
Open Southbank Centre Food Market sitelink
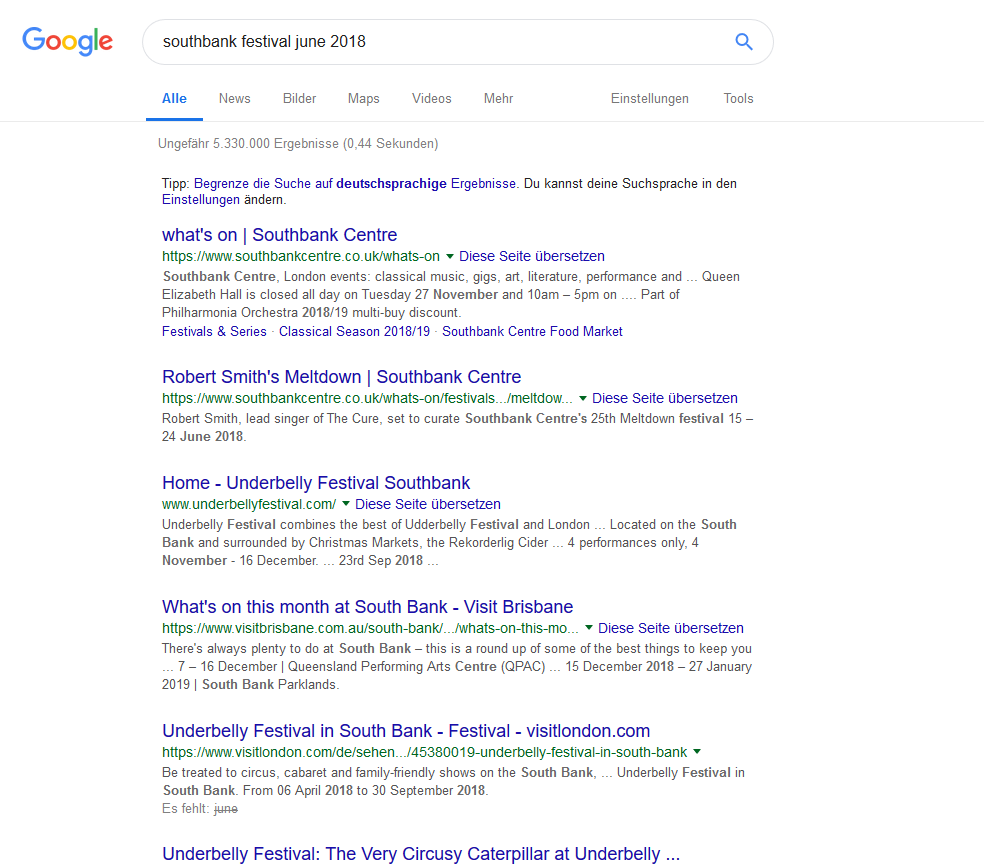532,331
